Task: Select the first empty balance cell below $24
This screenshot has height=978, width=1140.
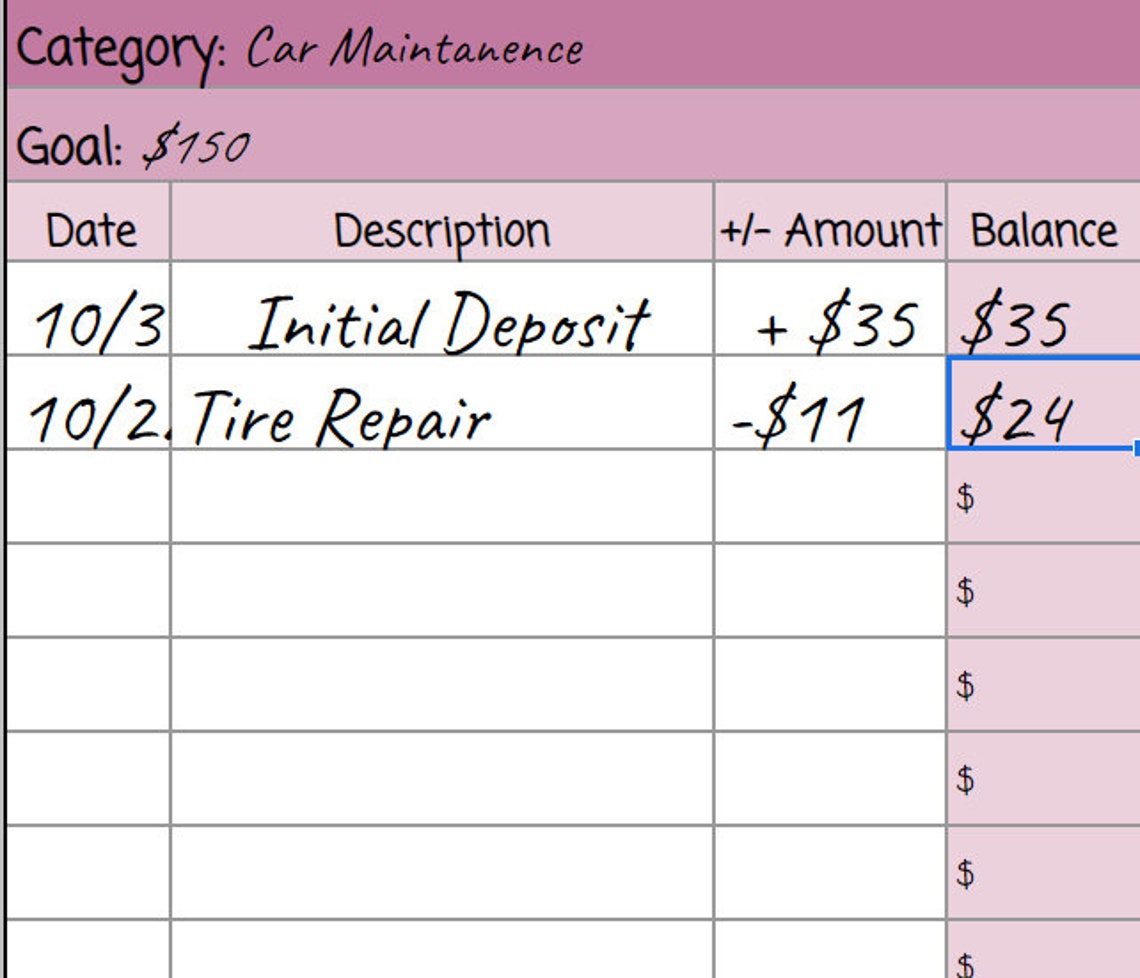Action: coord(1044,496)
